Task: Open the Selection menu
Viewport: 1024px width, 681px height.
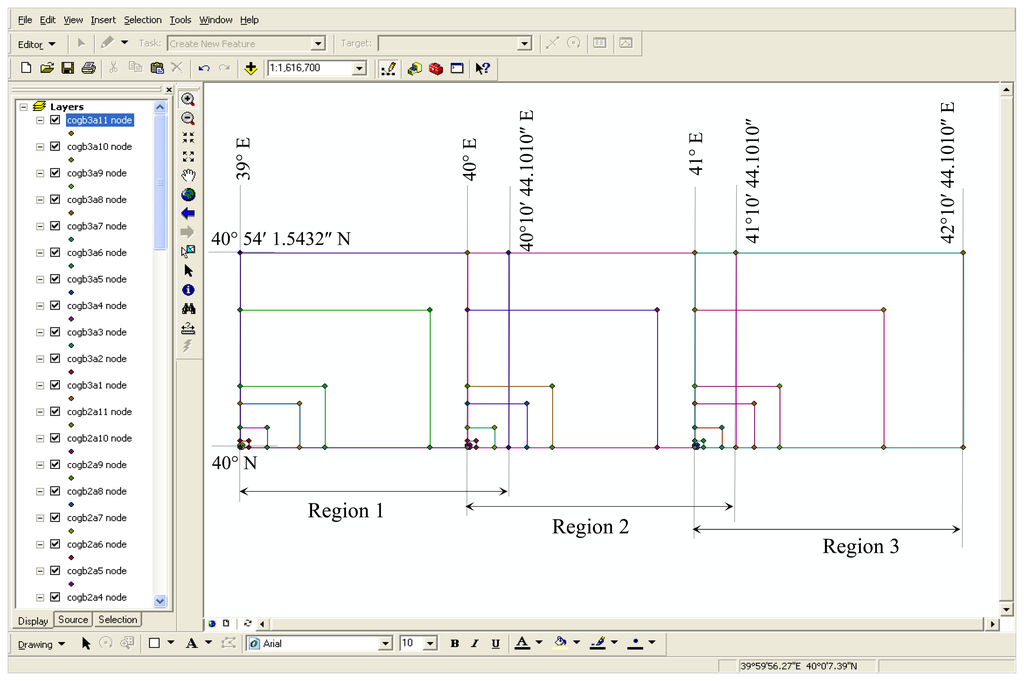Action: coord(142,20)
